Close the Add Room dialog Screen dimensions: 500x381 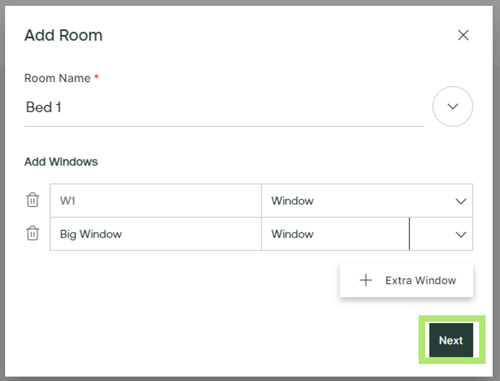pos(463,35)
